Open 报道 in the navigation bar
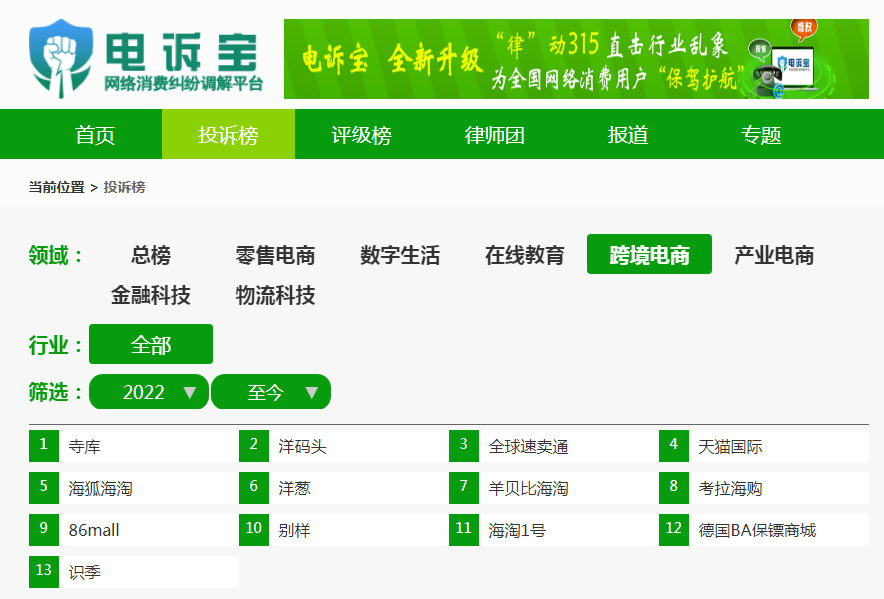The width and height of the screenshot is (884, 599). pos(627,135)
